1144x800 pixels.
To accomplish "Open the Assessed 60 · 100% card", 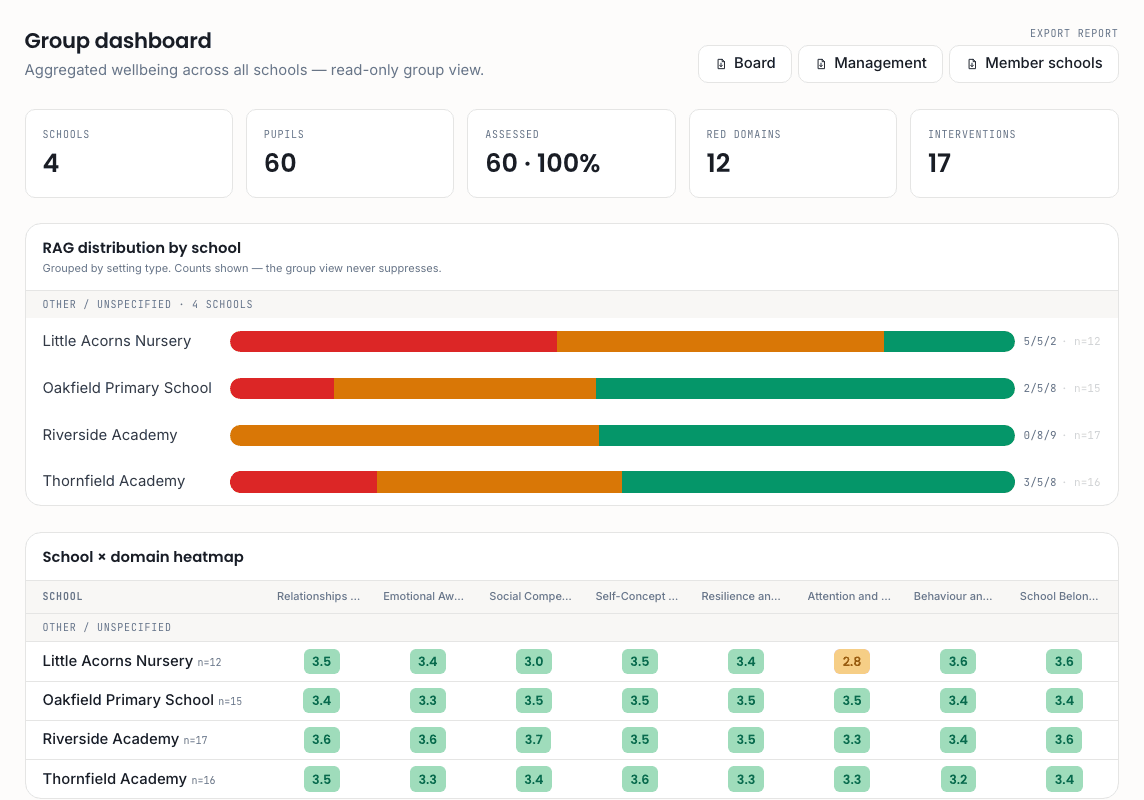I will click(571, 153).
